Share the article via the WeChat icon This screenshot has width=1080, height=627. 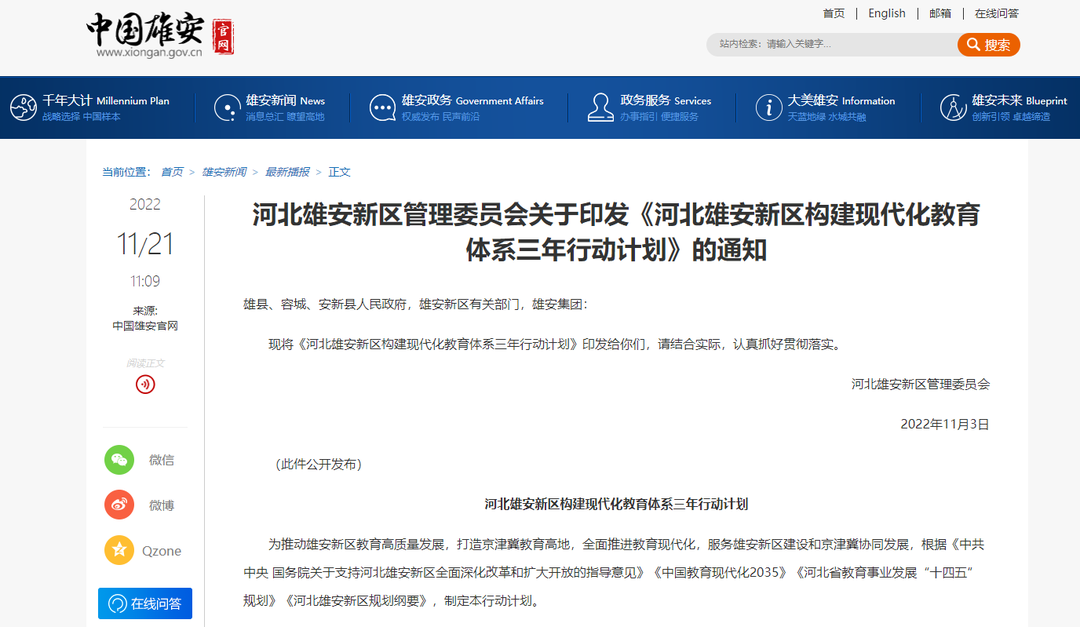[118, 460]
